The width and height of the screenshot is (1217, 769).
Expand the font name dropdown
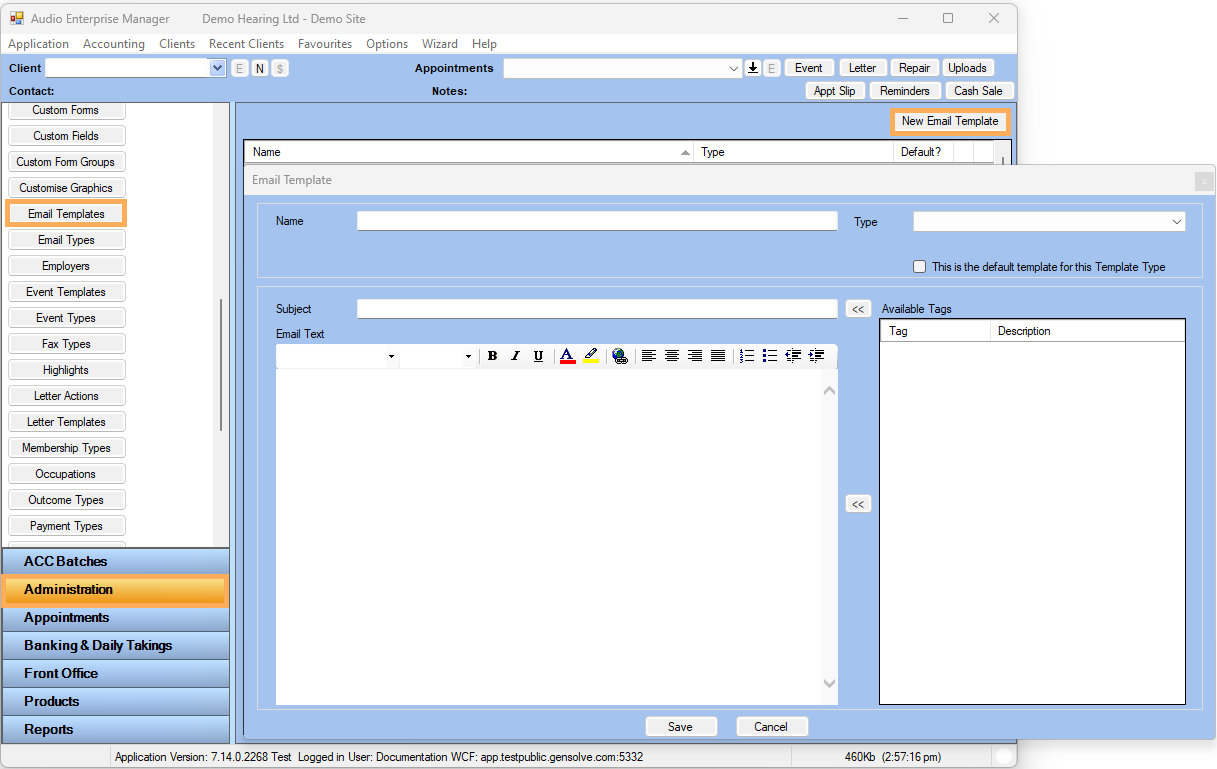click(391, 357)
